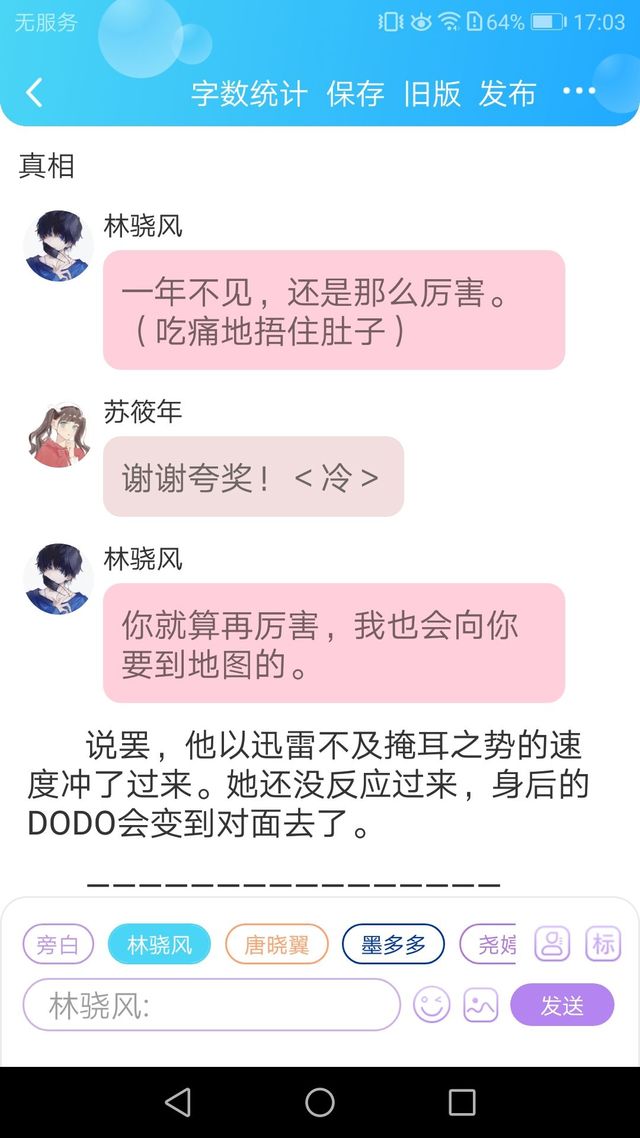Open the three-dot more options menu

point(579,91)
